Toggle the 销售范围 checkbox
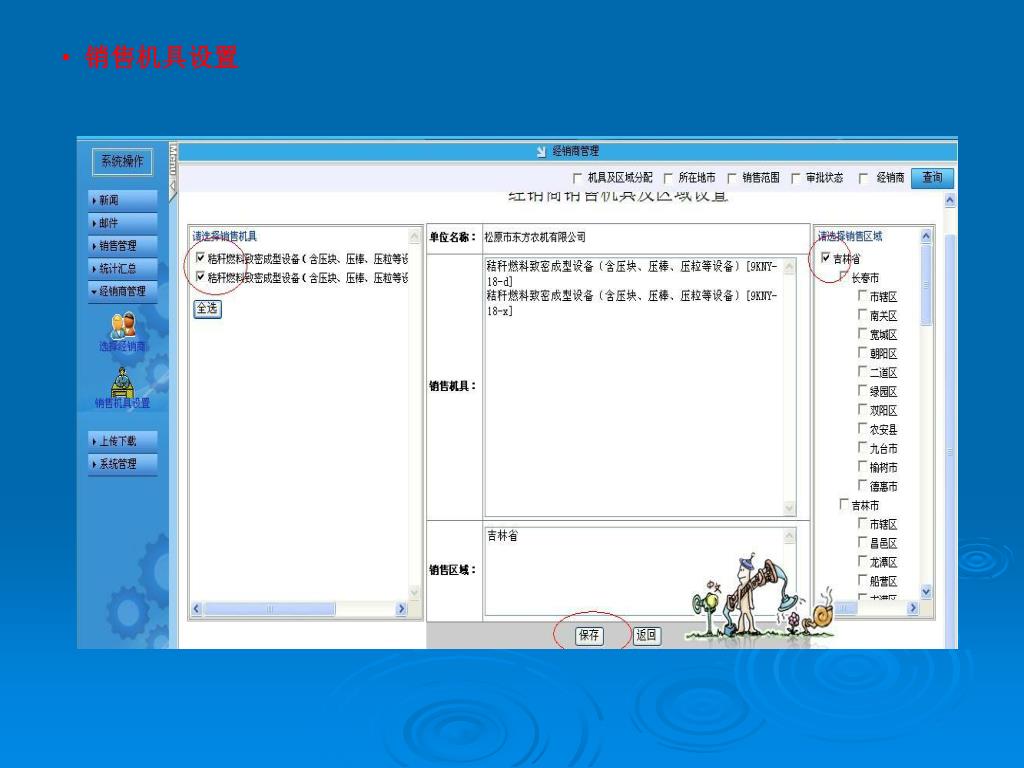This screenshot has width=1024, height=768. pos(732,178)
